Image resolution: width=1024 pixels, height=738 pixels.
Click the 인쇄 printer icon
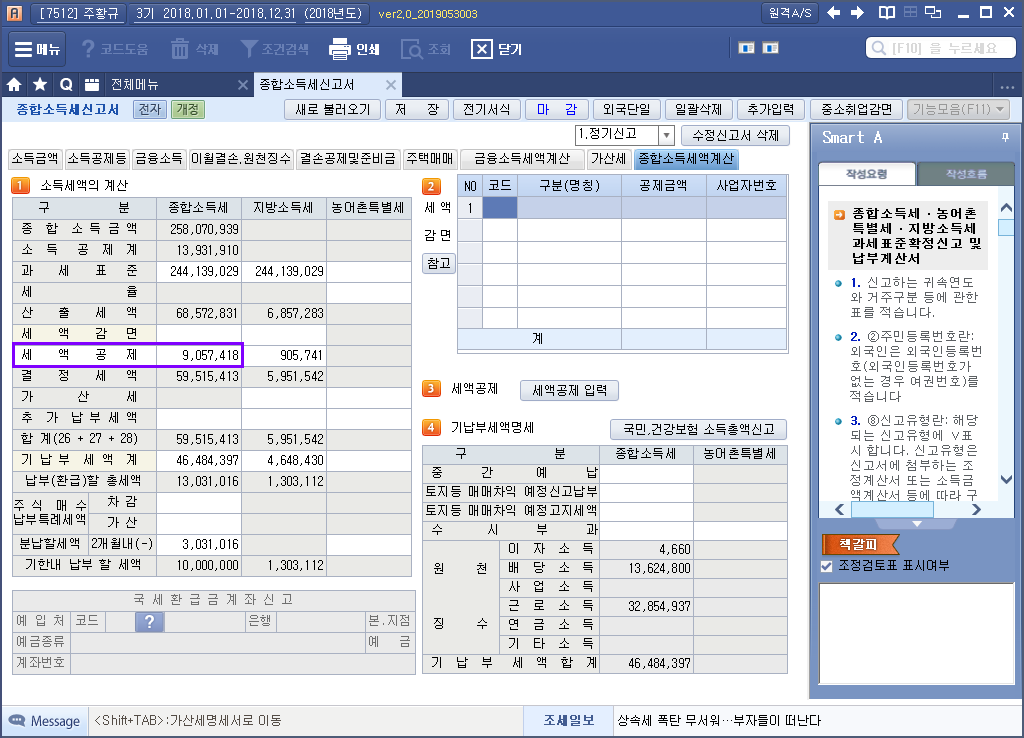[340, 49]
